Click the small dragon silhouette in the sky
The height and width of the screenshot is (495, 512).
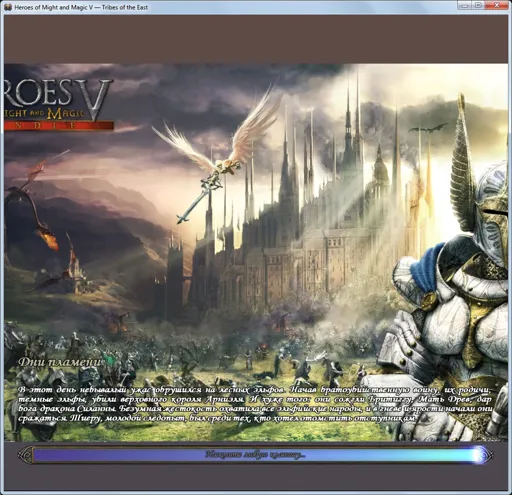(428, 128)
